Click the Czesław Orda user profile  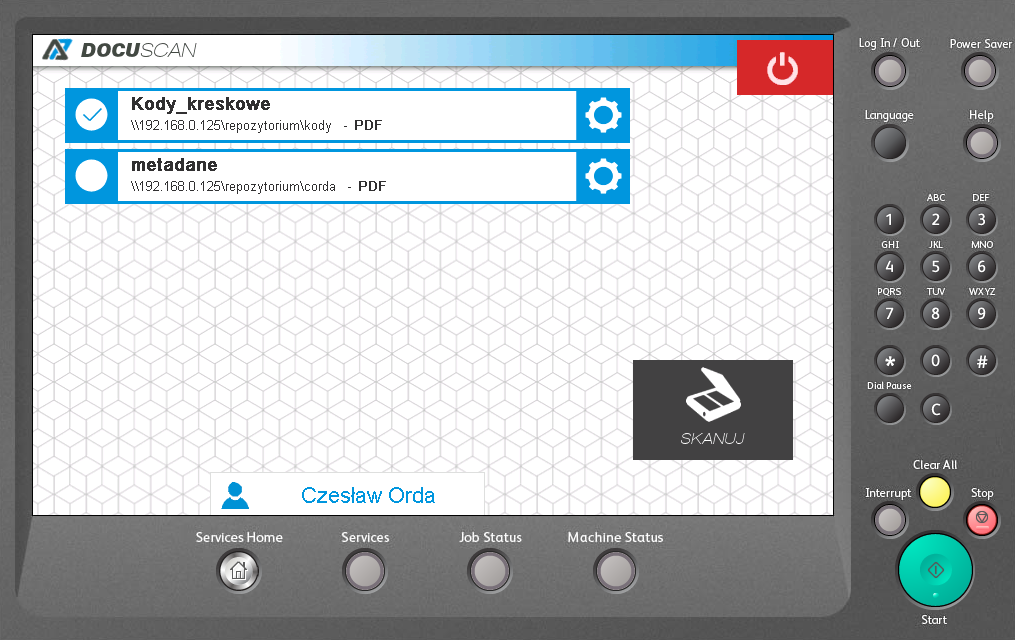[347, 494]
